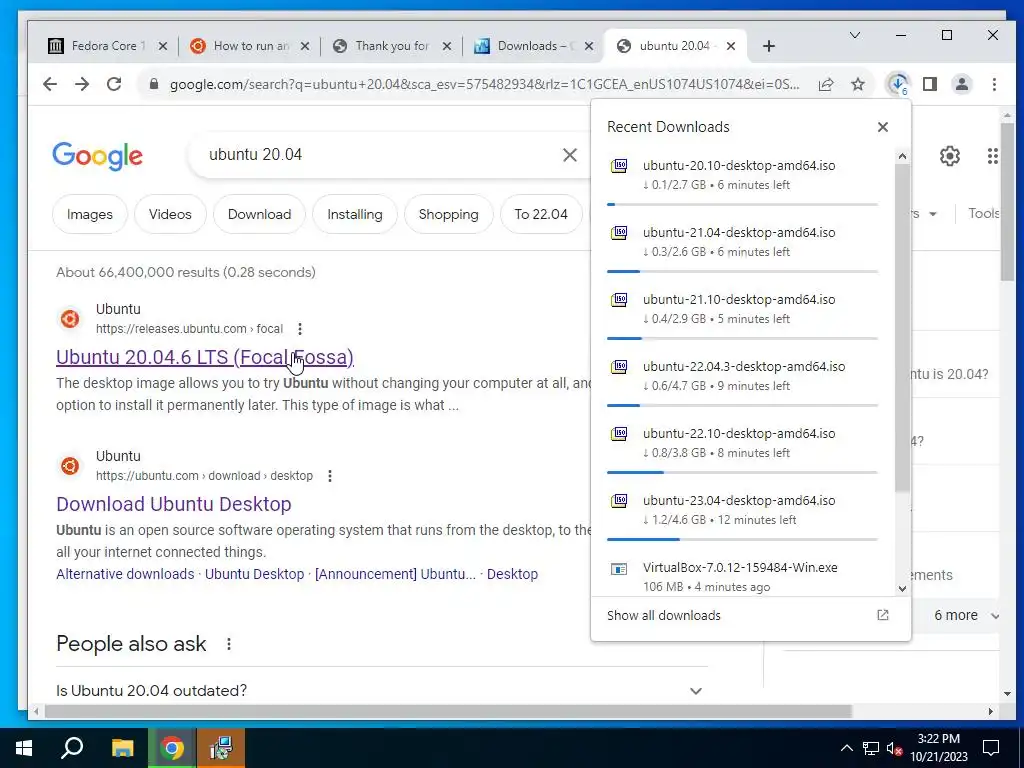Open Google Settings gear icon
The height and width of the screenshot is (768, 1024).
(950, 156)
